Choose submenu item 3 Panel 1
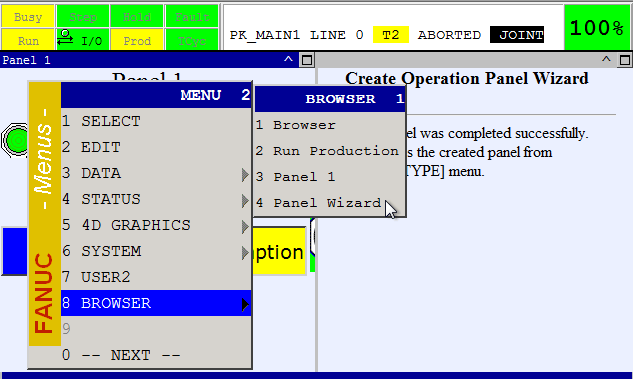The image size is (633, 379). (330, 177)
